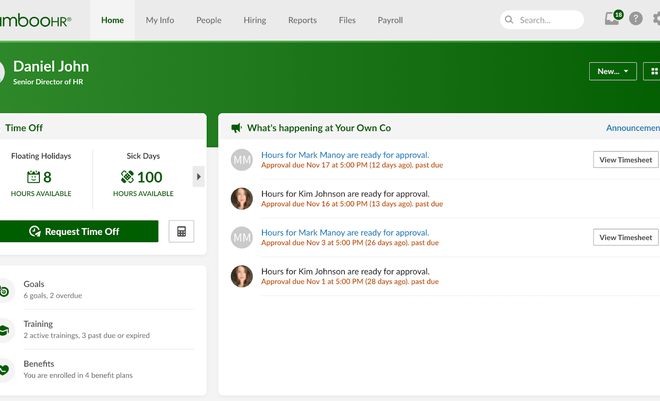Viewport: 660px width, 401px height.
Task: Open the help question mark icon
Action: click(x=636, y=19)
